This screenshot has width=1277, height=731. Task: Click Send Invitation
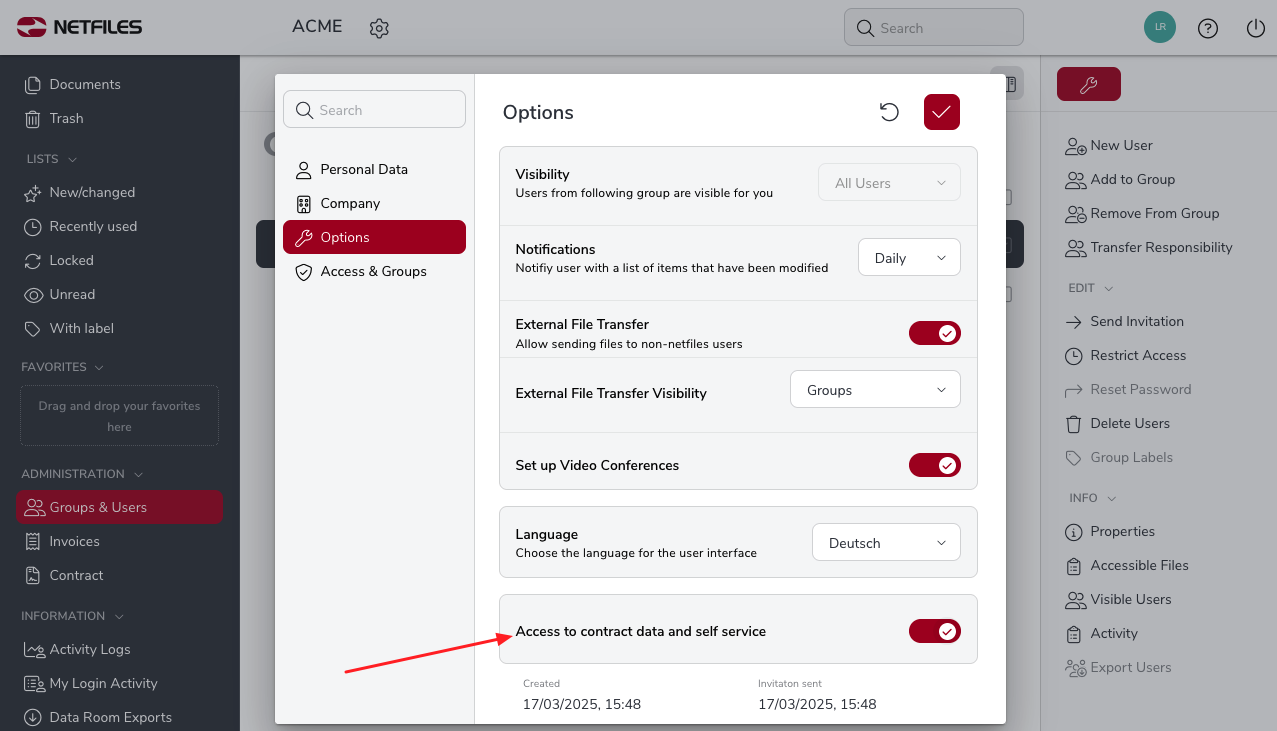coord(1124,321)
